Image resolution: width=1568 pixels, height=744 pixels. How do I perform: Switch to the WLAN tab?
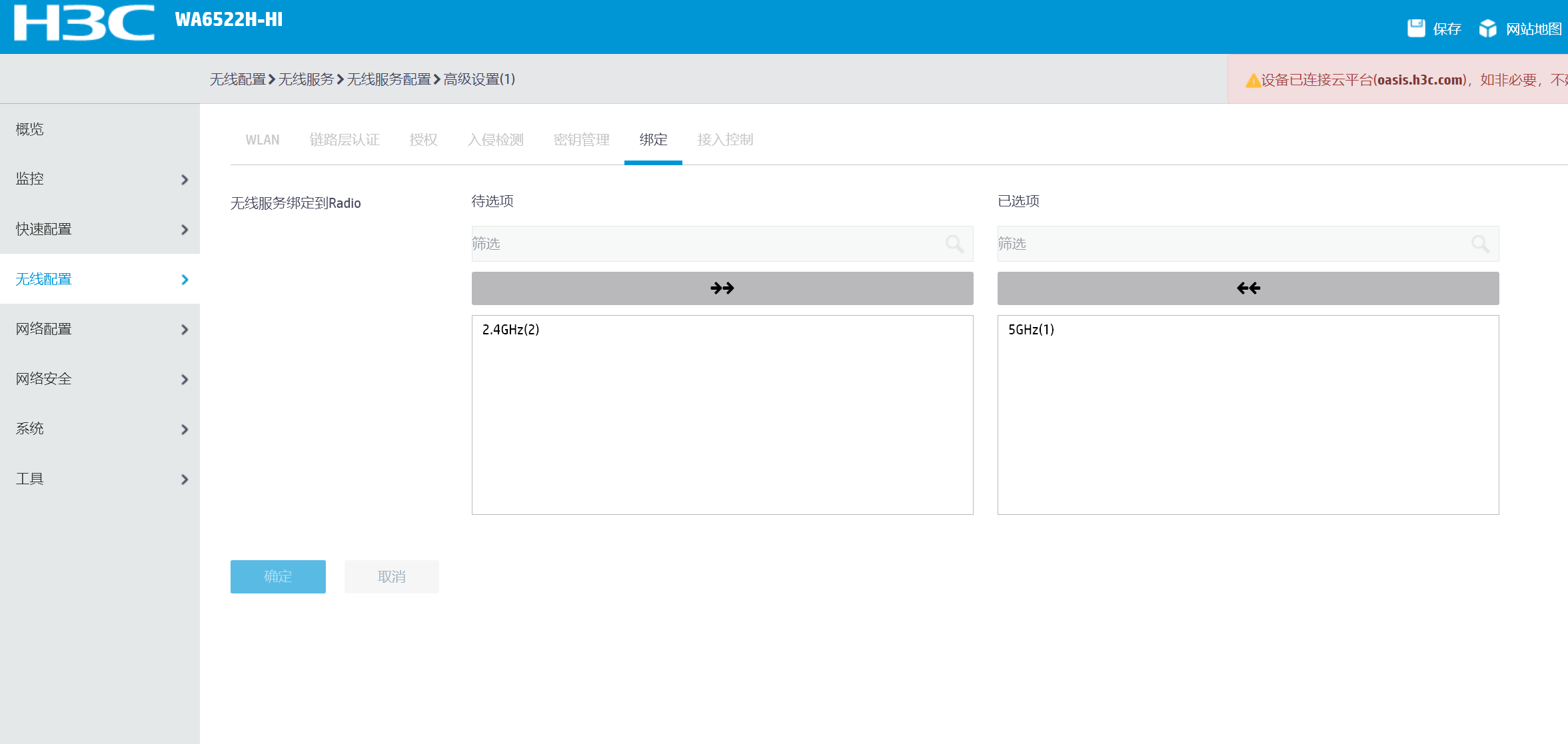263,140
